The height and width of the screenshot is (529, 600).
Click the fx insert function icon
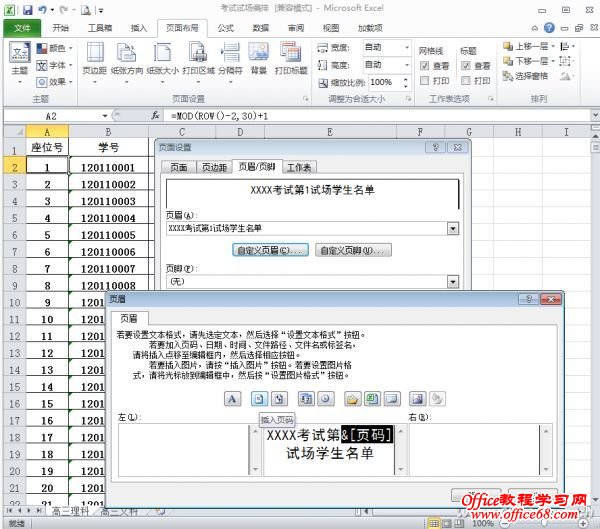155,116
